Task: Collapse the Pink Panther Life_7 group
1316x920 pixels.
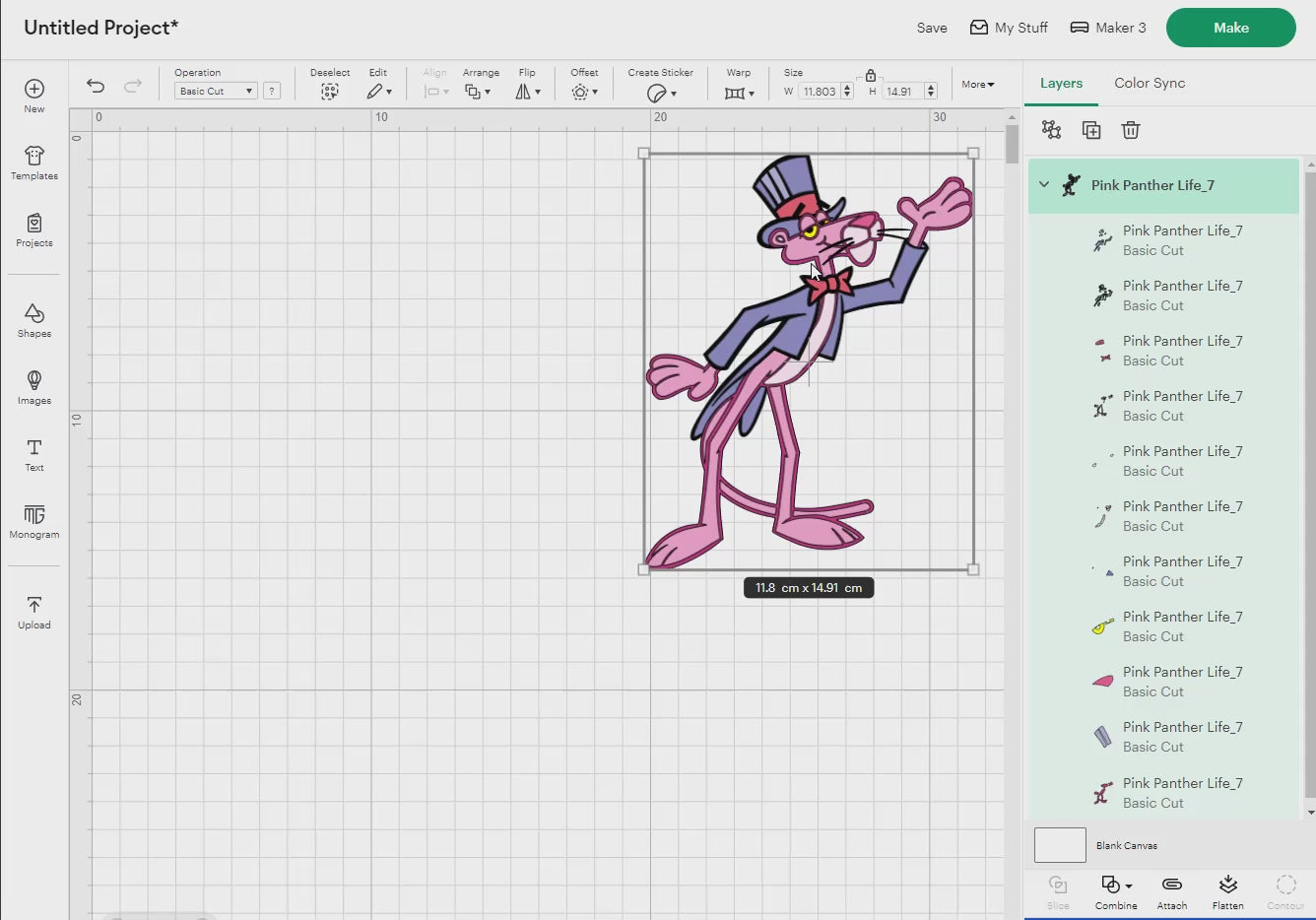Action: point(1044,185)
